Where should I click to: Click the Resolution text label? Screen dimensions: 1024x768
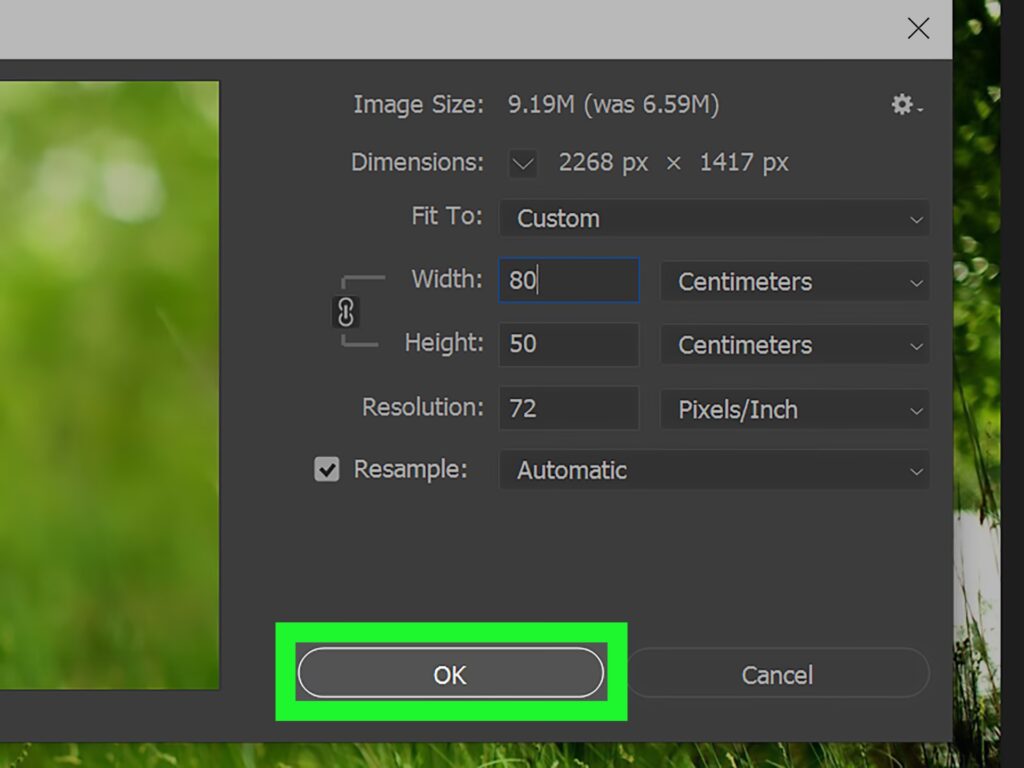point(422,408)
